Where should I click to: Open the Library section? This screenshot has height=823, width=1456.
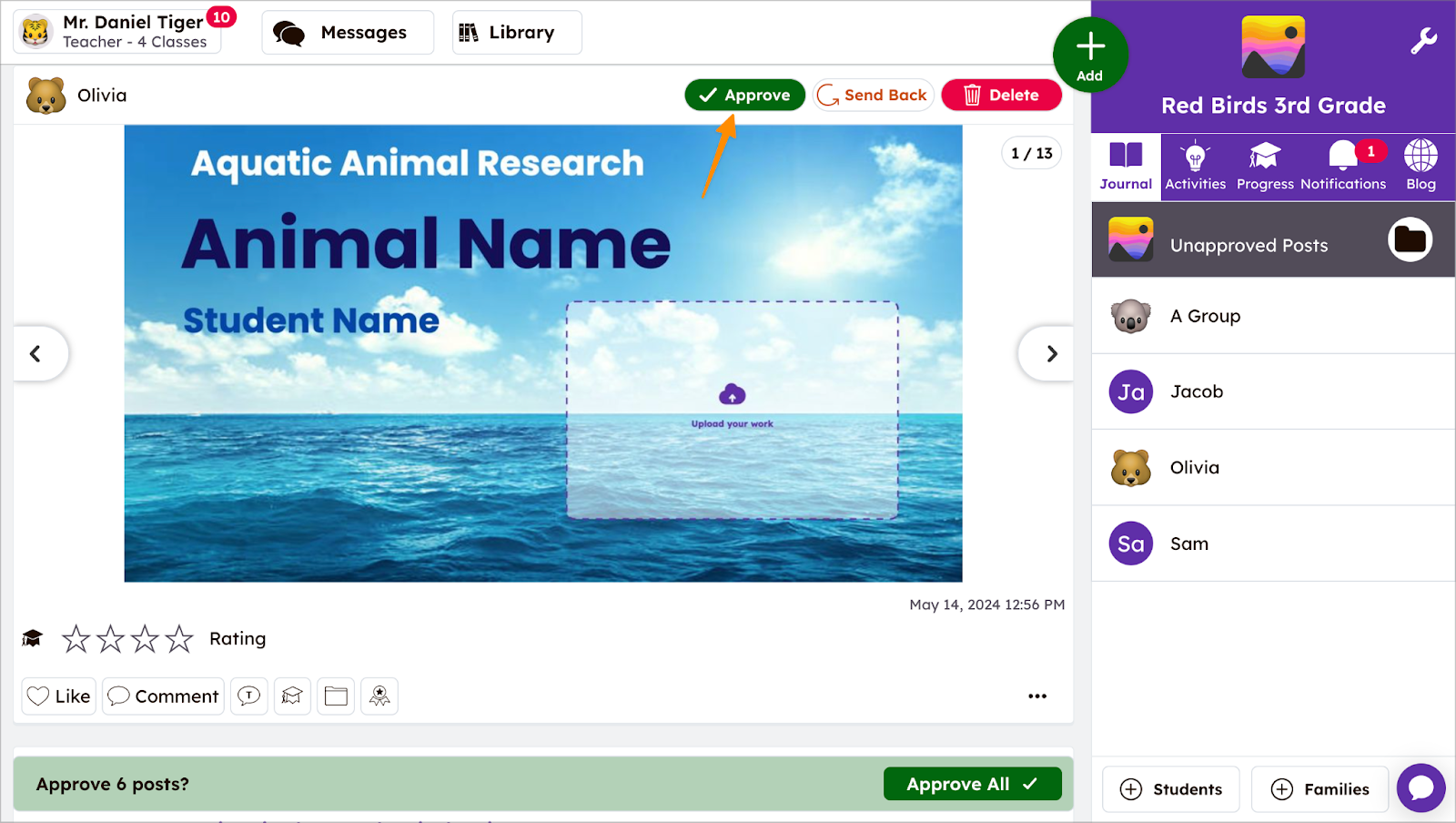click(515, 32)
